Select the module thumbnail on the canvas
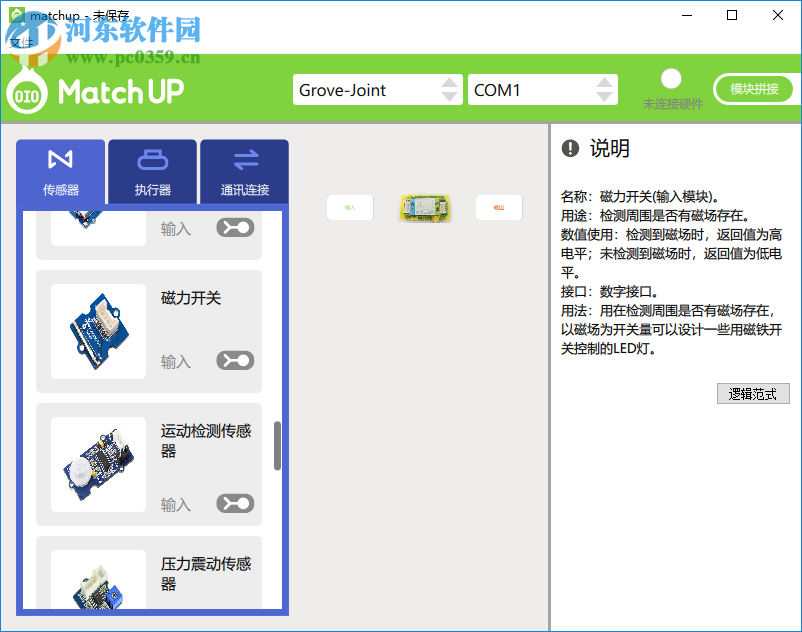802x632 pixels. pos(425,208)
